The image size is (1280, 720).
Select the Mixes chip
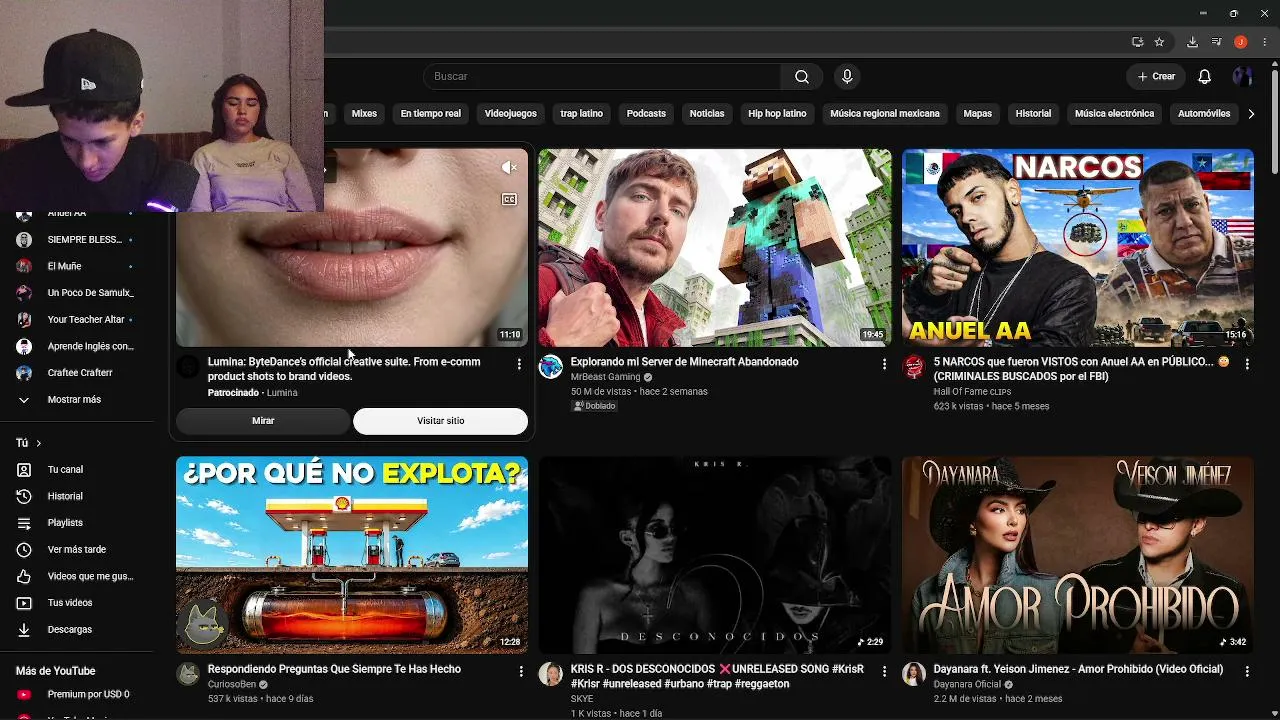tap(364, 114)
